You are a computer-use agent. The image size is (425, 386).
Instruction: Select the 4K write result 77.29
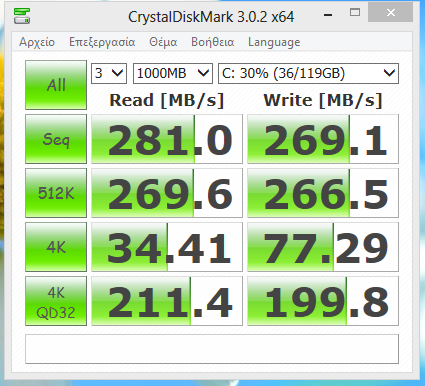(323, 247)
